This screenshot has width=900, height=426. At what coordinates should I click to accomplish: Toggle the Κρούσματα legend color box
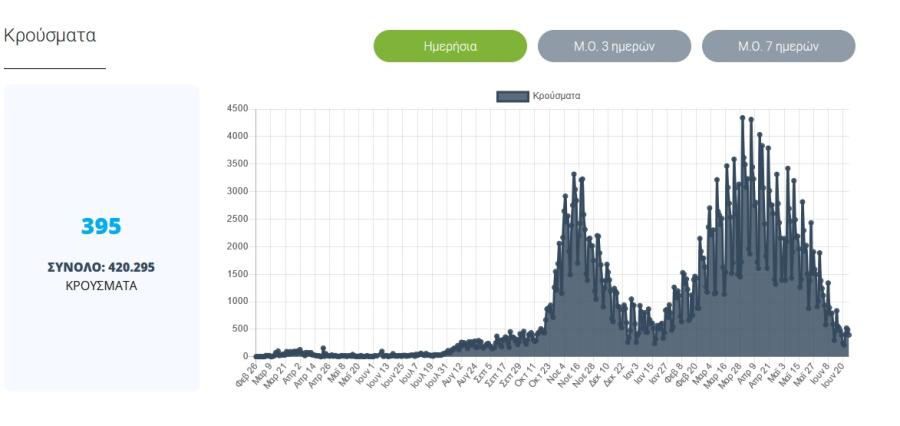point(512,96)
